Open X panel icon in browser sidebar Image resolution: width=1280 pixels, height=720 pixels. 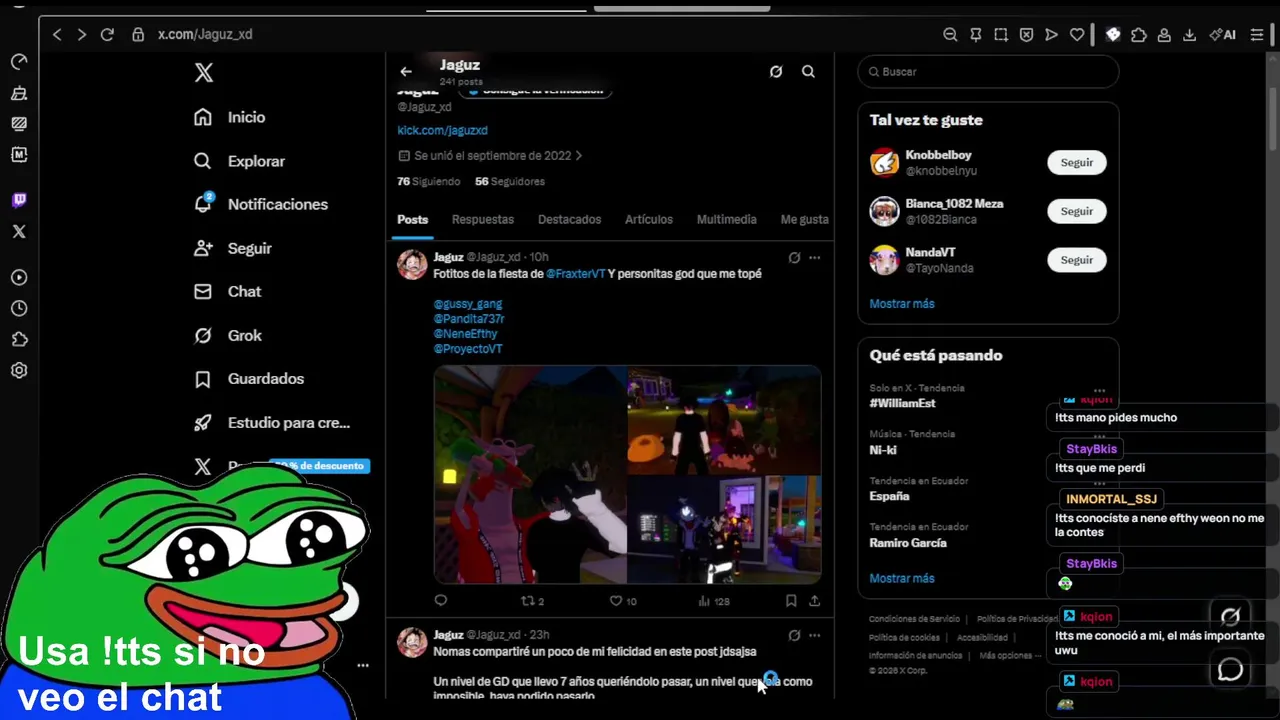point(19,231)
